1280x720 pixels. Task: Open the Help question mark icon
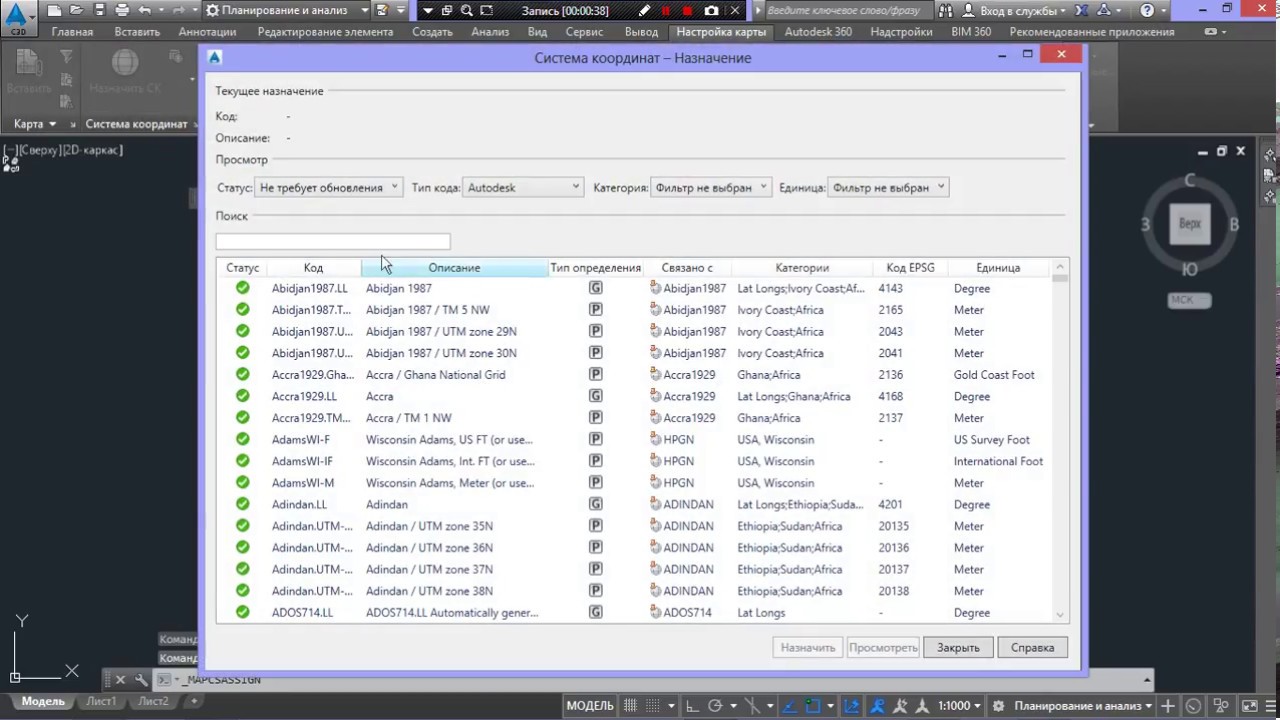[1147, 11]
